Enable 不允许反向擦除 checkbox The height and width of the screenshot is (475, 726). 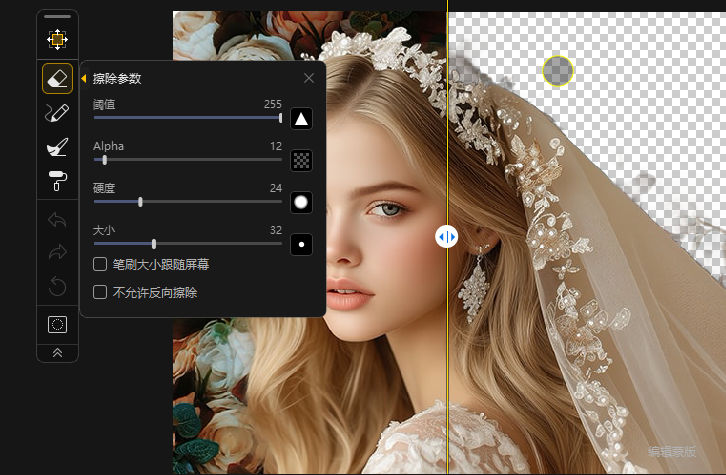pyautogui.click(x=100, y=293)
